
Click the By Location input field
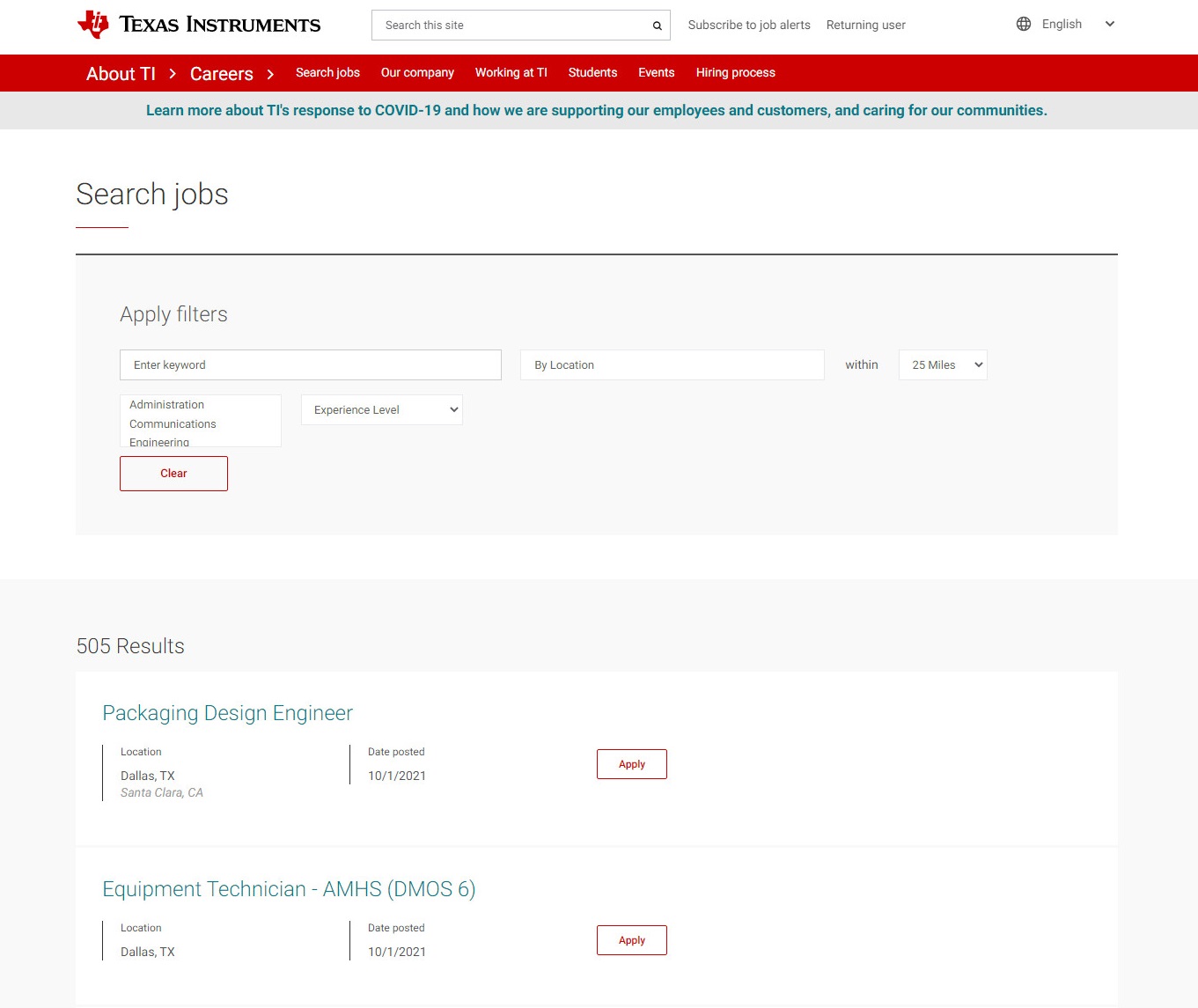pyautogui.click(x=672, y=365)
